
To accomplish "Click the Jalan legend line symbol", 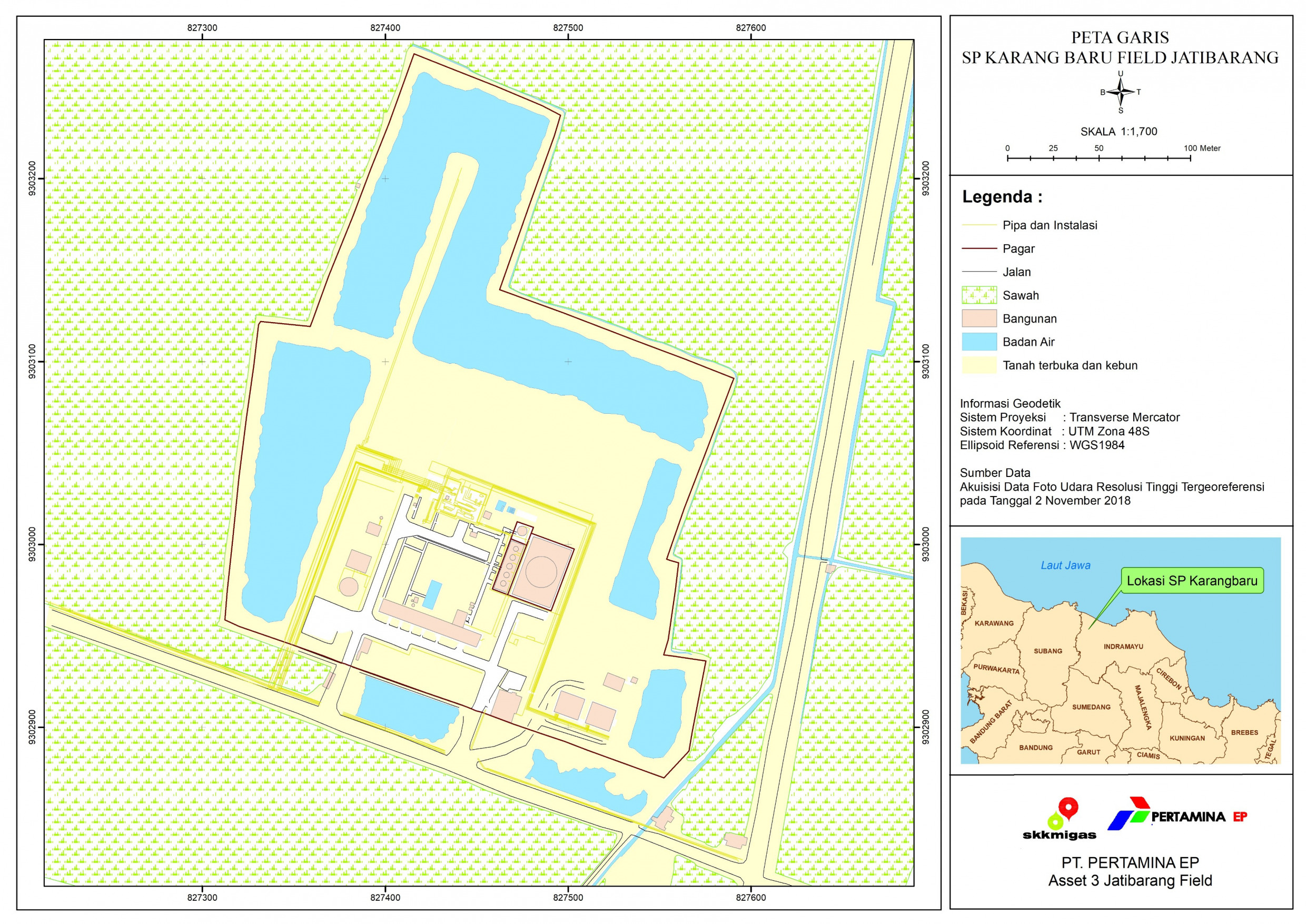I will pyautogui.click(x=979, y=272).
